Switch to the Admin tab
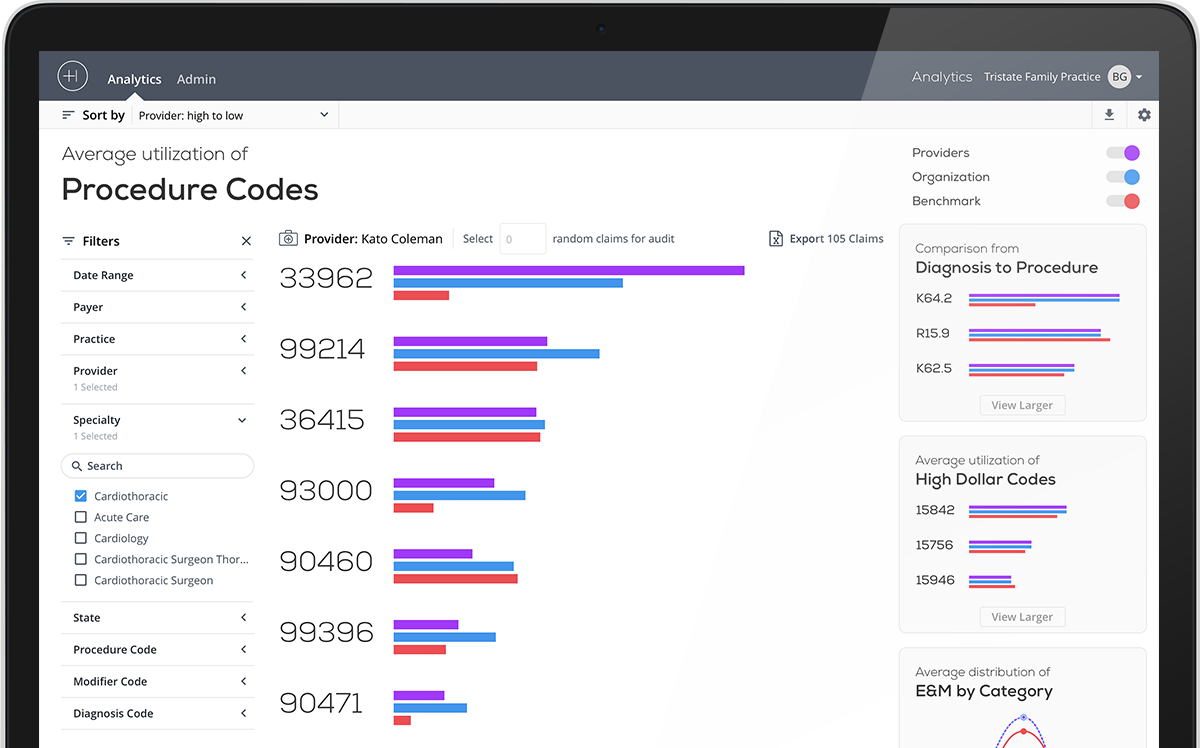 (x=196, y=79)
